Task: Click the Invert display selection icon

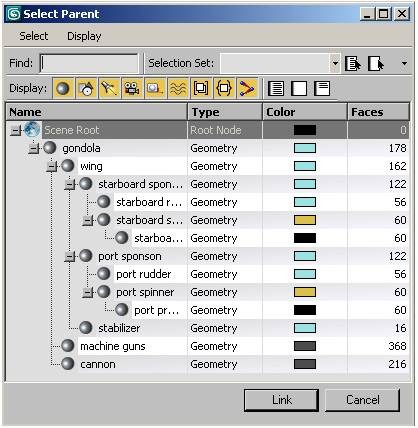Action: tap(322, 89)
